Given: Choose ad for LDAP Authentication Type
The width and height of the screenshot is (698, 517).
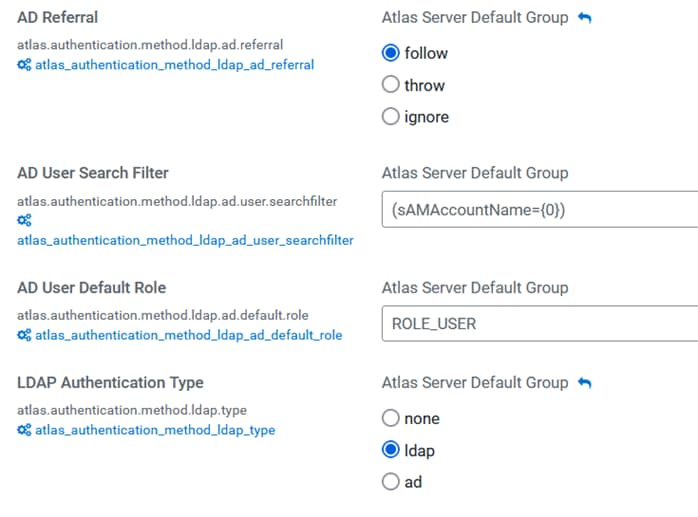Looking at the screenshot, I should [390, 482].
